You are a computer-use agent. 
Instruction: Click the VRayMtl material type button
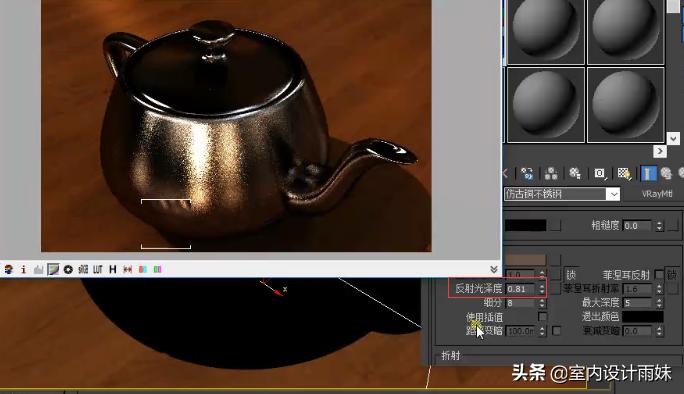click(x=657, y=194)
